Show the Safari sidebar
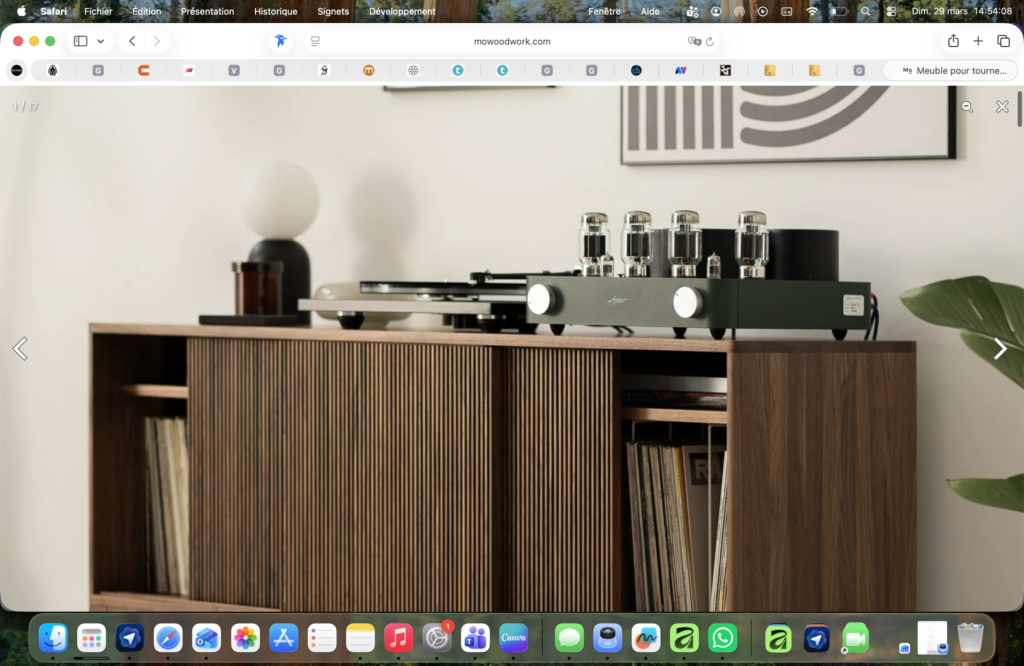The image size is (1024, 666). (80, 41)
